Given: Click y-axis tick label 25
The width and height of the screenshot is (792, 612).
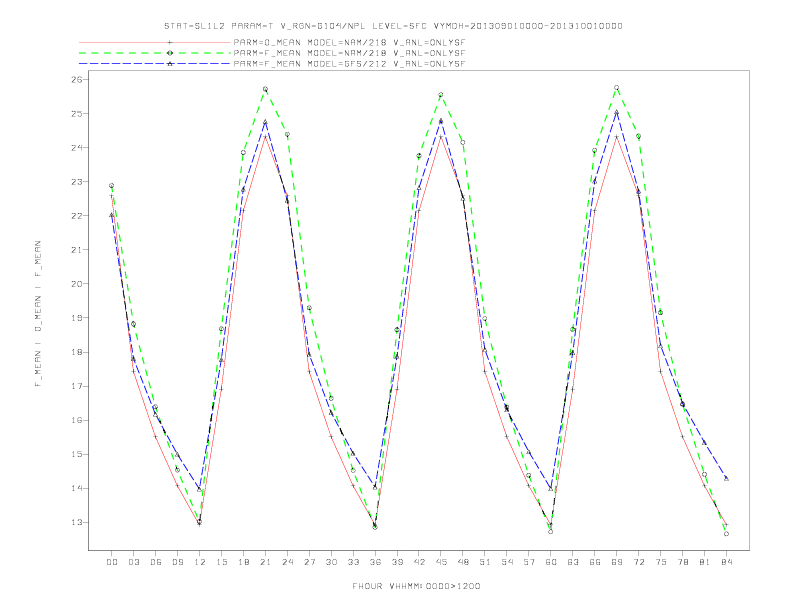Looking at the screenshot, I should click(77, 114).
